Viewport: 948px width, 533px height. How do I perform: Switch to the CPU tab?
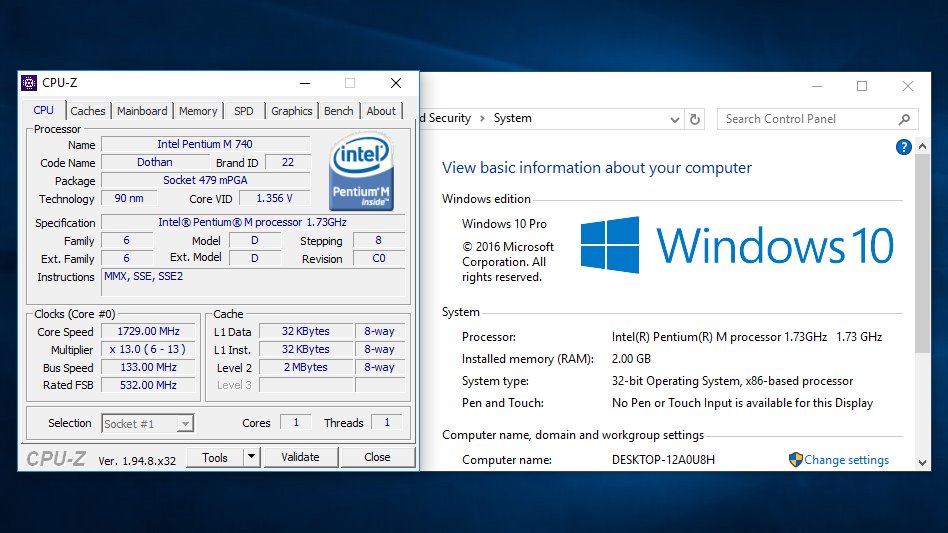click(x=44, y=111)
